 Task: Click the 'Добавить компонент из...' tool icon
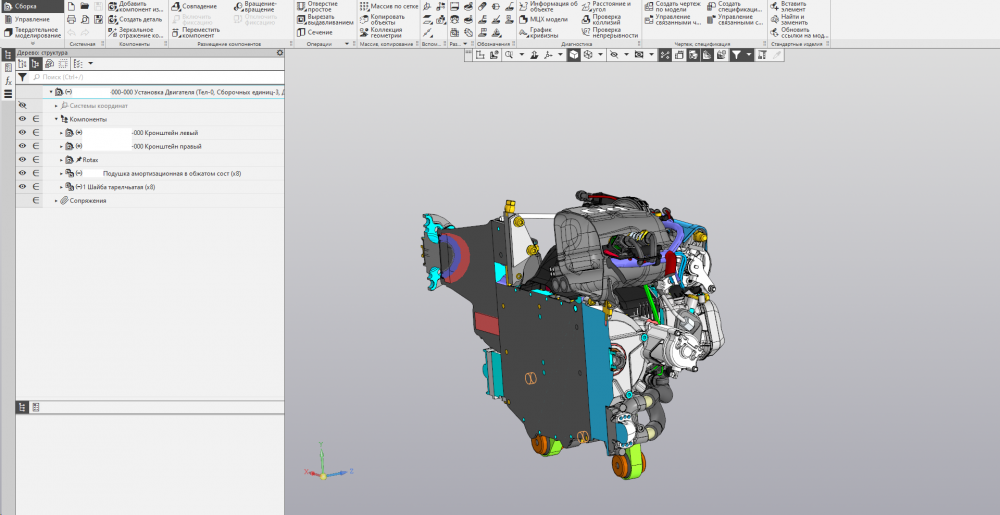pyautogui.click(x=112, y=6)
